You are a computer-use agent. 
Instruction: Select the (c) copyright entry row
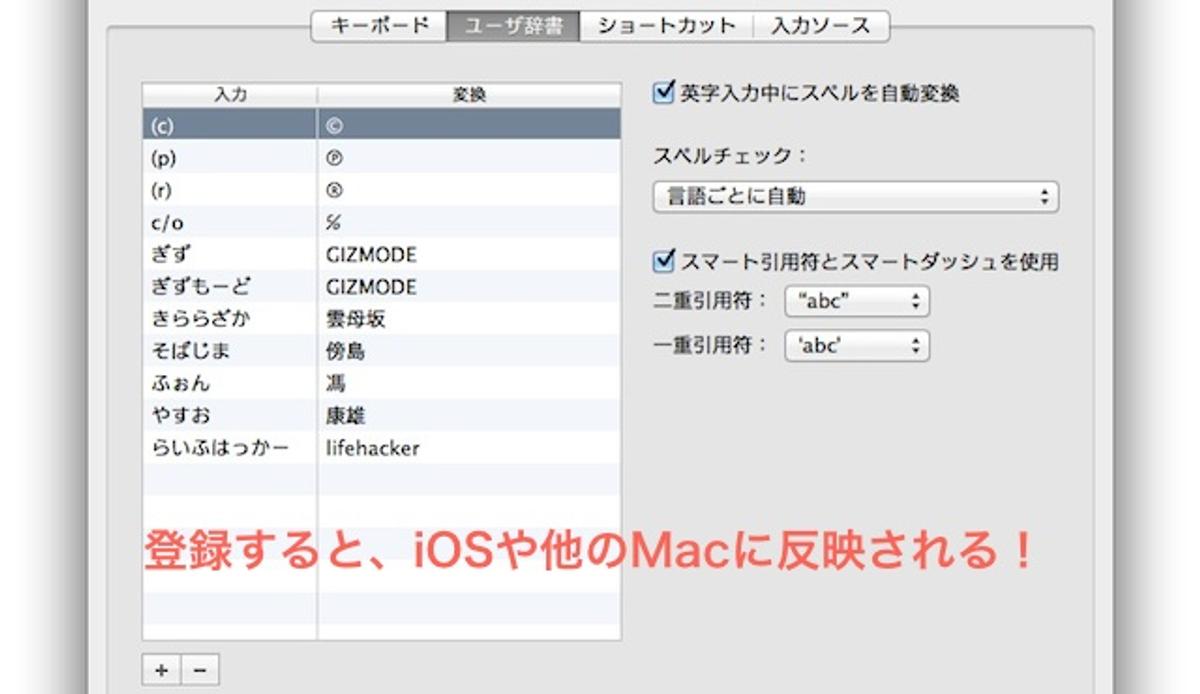point(381,125)
